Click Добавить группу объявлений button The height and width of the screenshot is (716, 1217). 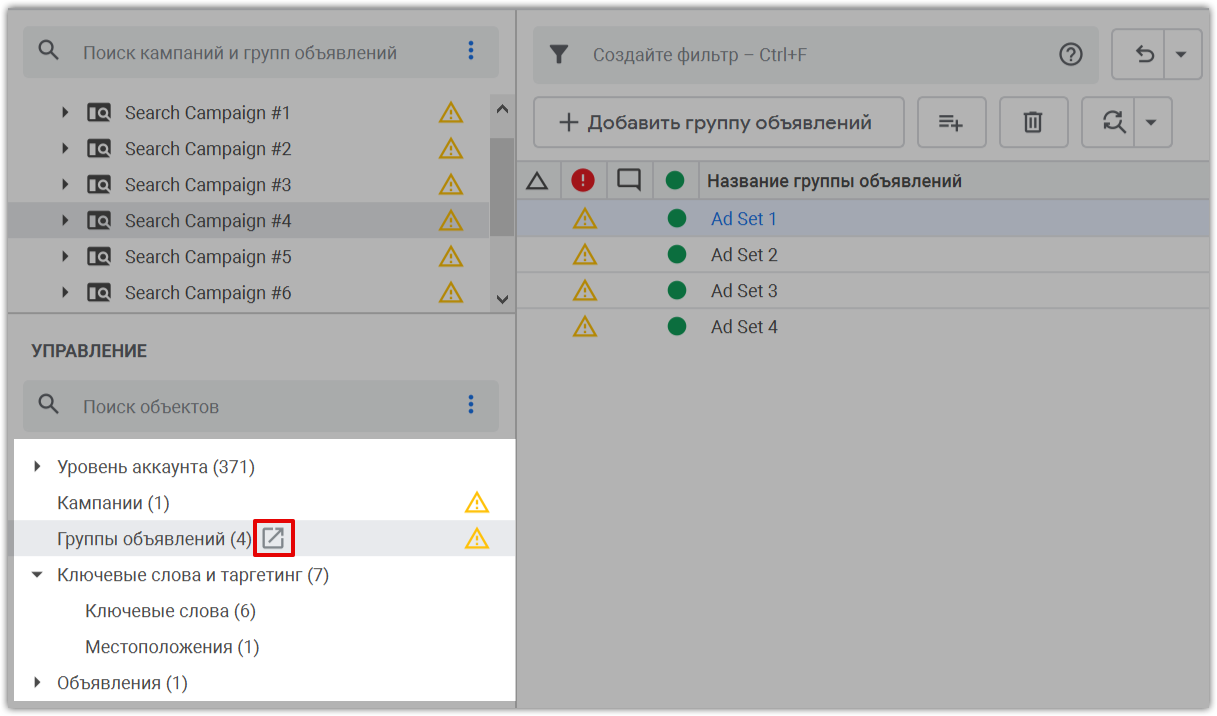pos(718,123)
